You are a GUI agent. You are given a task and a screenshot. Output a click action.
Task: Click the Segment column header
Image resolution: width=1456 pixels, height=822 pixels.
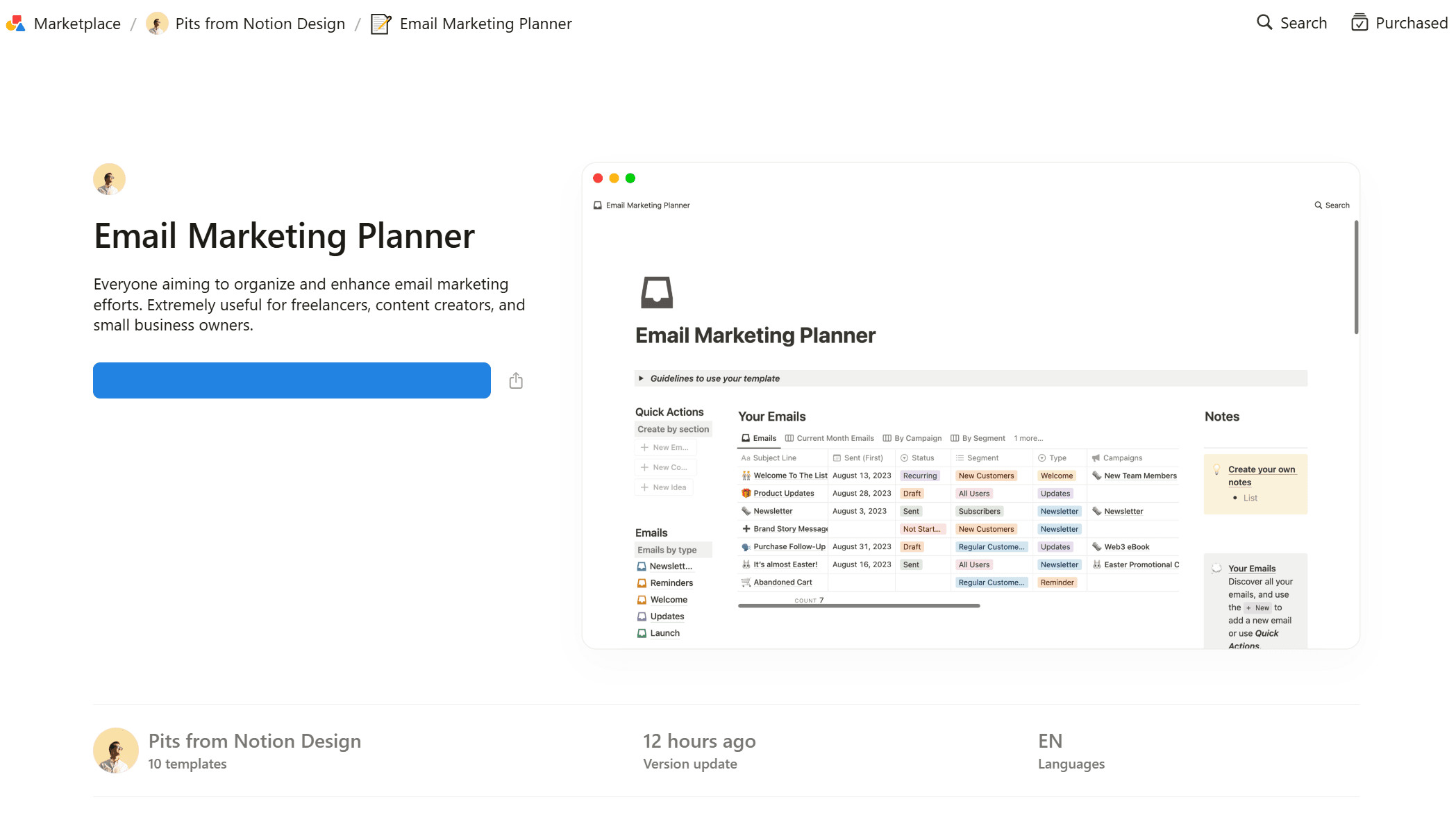(x=991, y=458)
